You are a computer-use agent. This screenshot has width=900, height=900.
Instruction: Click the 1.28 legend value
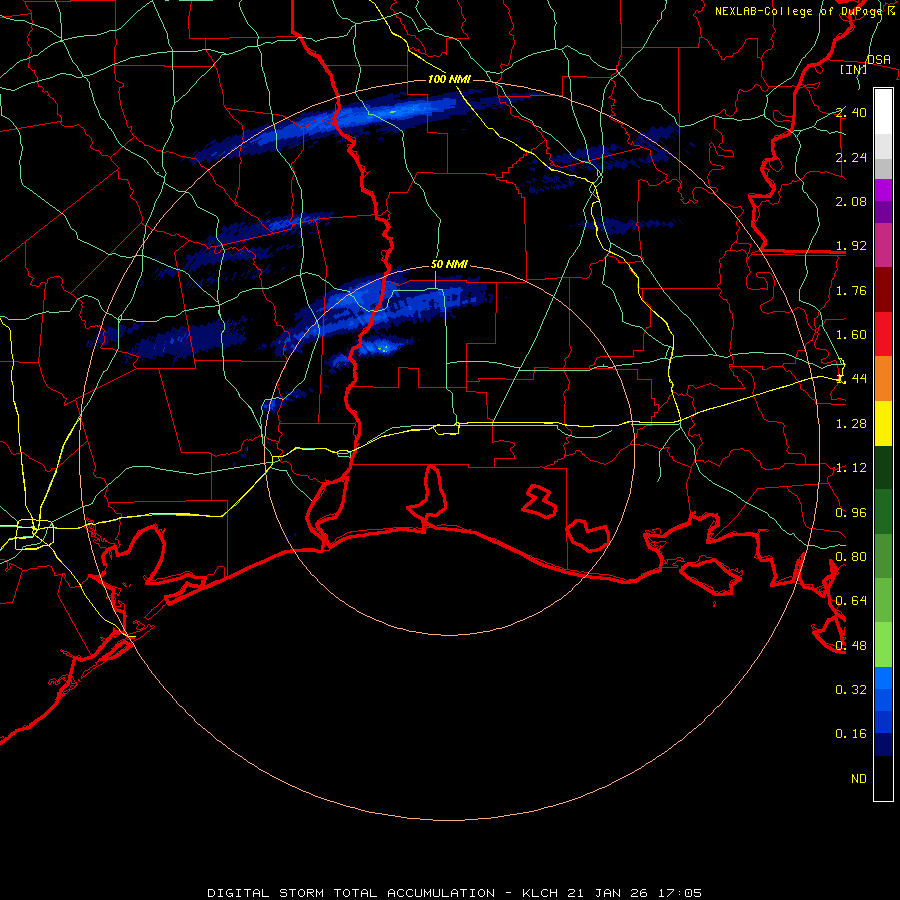(851, 424)
